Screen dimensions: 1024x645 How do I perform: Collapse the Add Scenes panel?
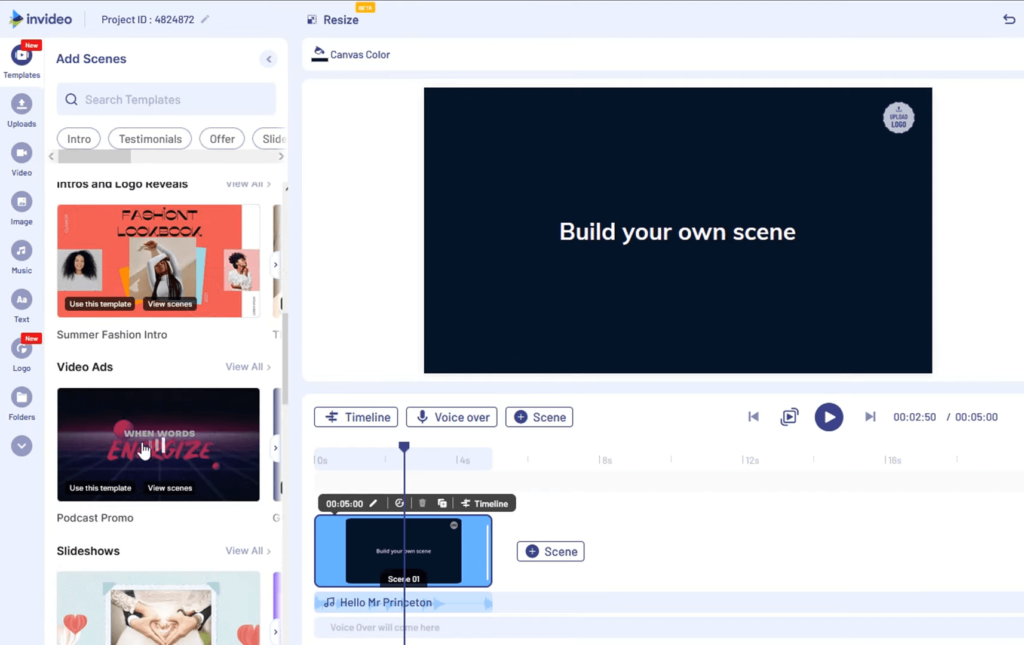click(x=268, y=59)
